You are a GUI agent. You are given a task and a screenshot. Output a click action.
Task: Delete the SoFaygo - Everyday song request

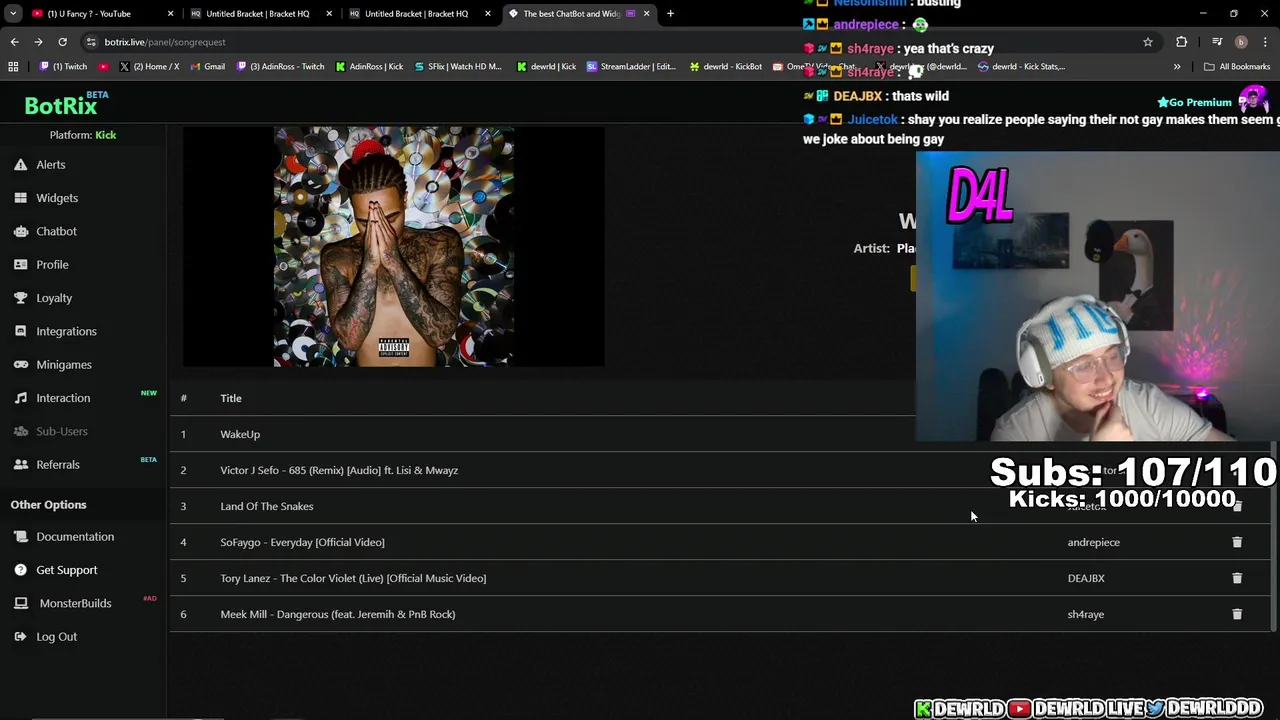click(x=1237, y=542)
